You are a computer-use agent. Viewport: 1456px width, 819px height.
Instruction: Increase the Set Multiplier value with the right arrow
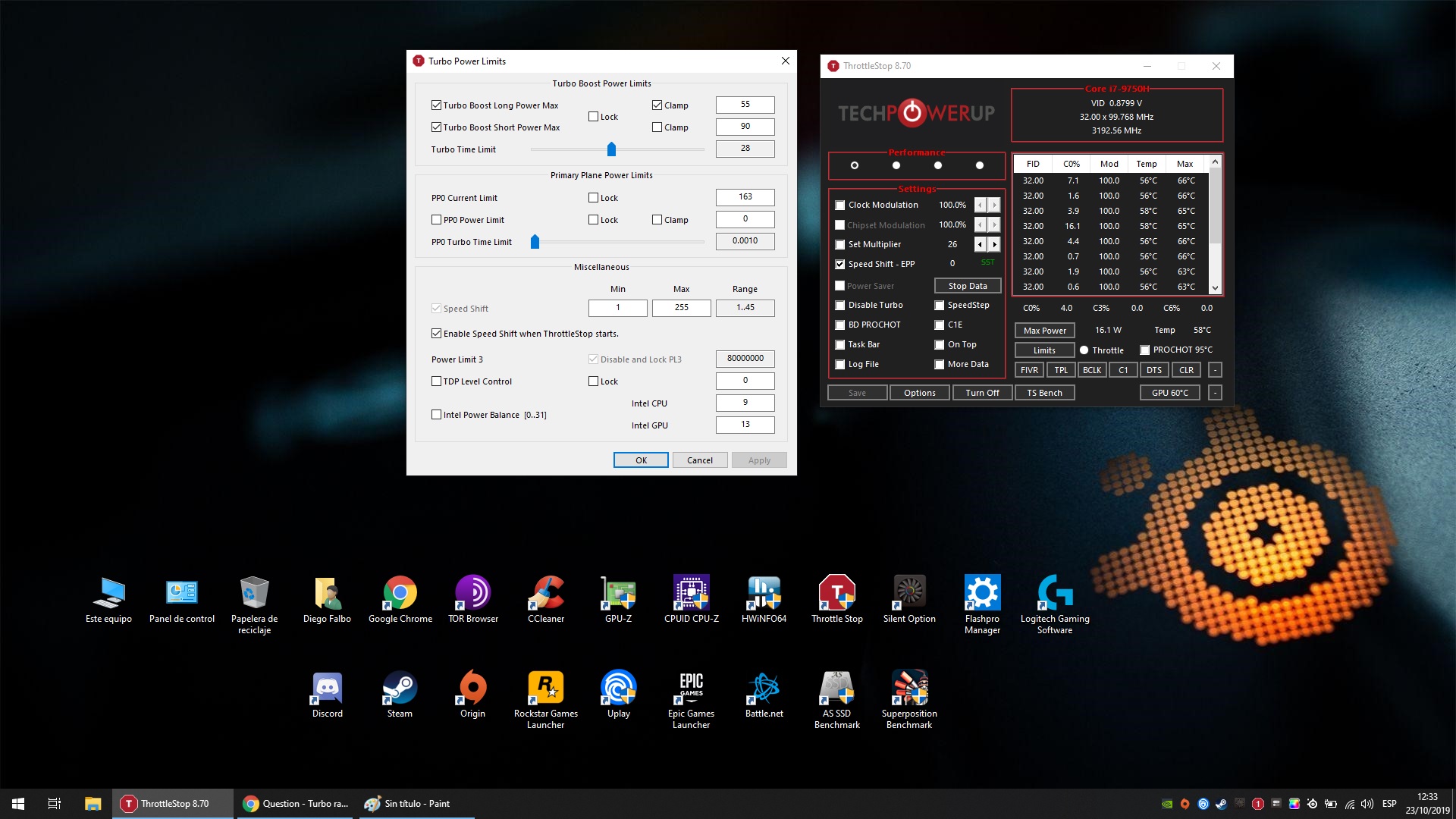click(995, 244)
